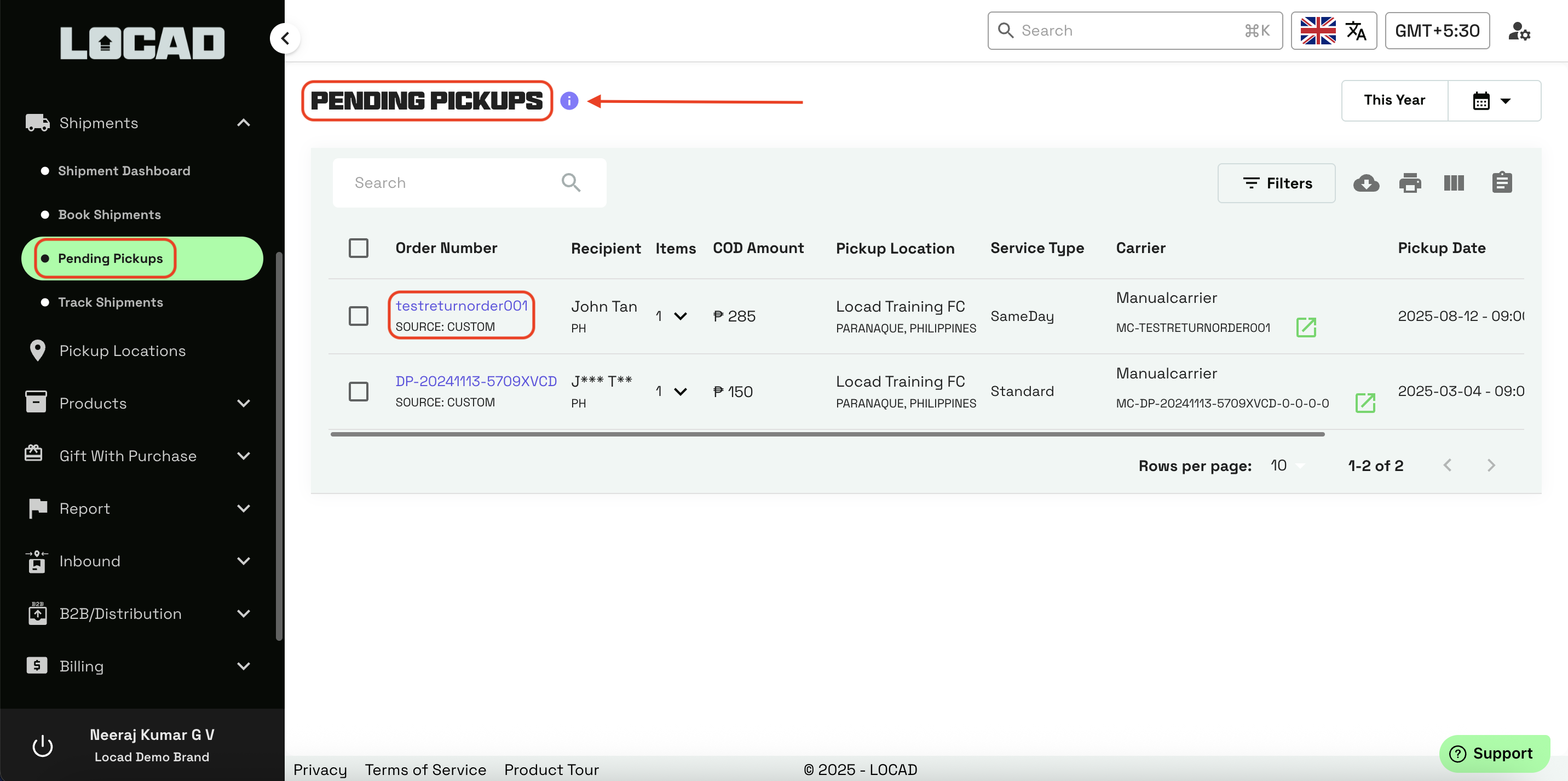The height and width of the screenshot is (781, 1568).
Task: Open external link icon for MC-TESTRETURNORDER001
Action: 1306,328
